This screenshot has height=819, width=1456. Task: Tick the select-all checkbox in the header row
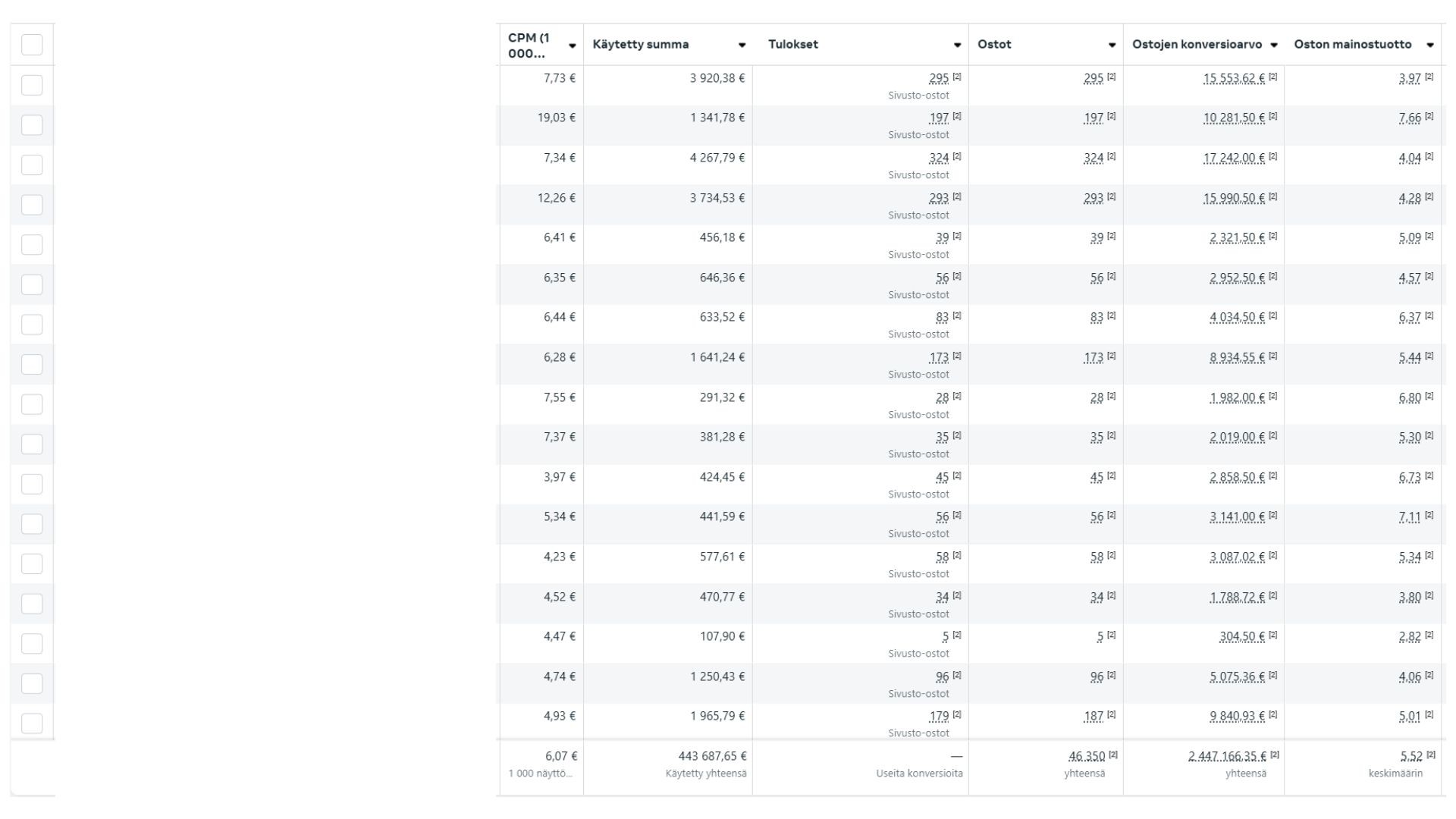click(x=32, y=45)
